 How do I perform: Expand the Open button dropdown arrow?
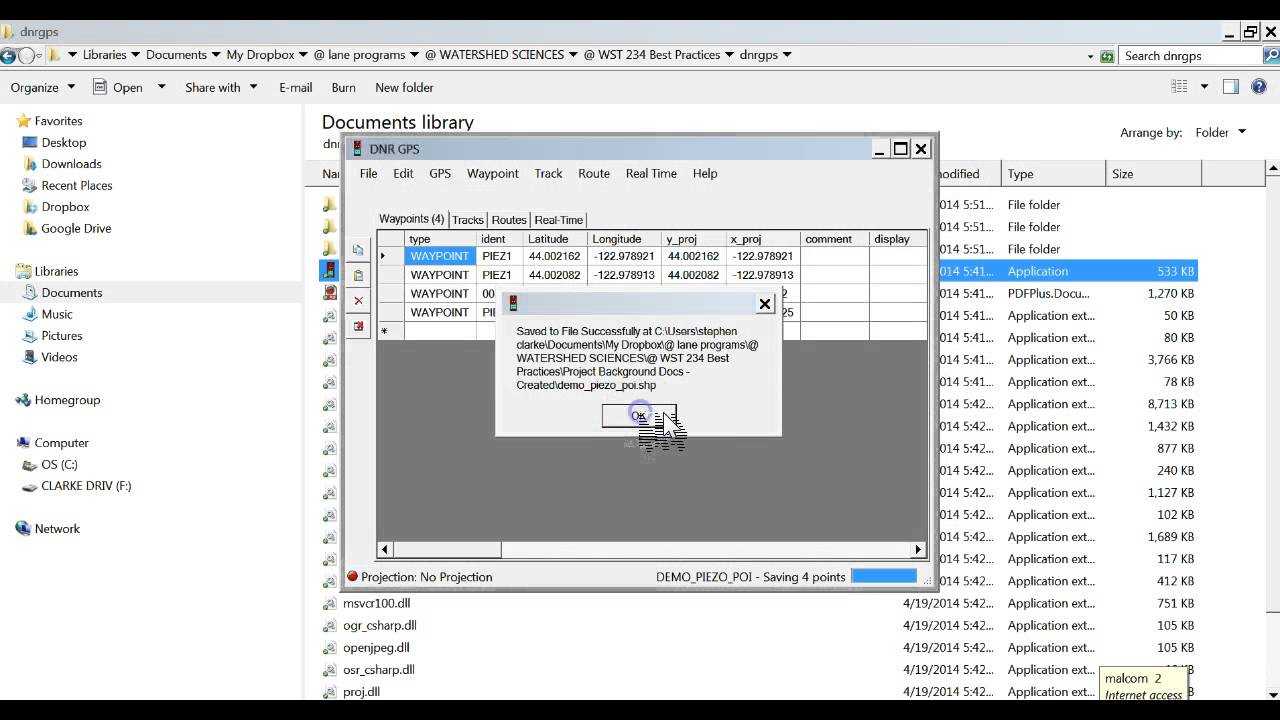coord(162,87)
